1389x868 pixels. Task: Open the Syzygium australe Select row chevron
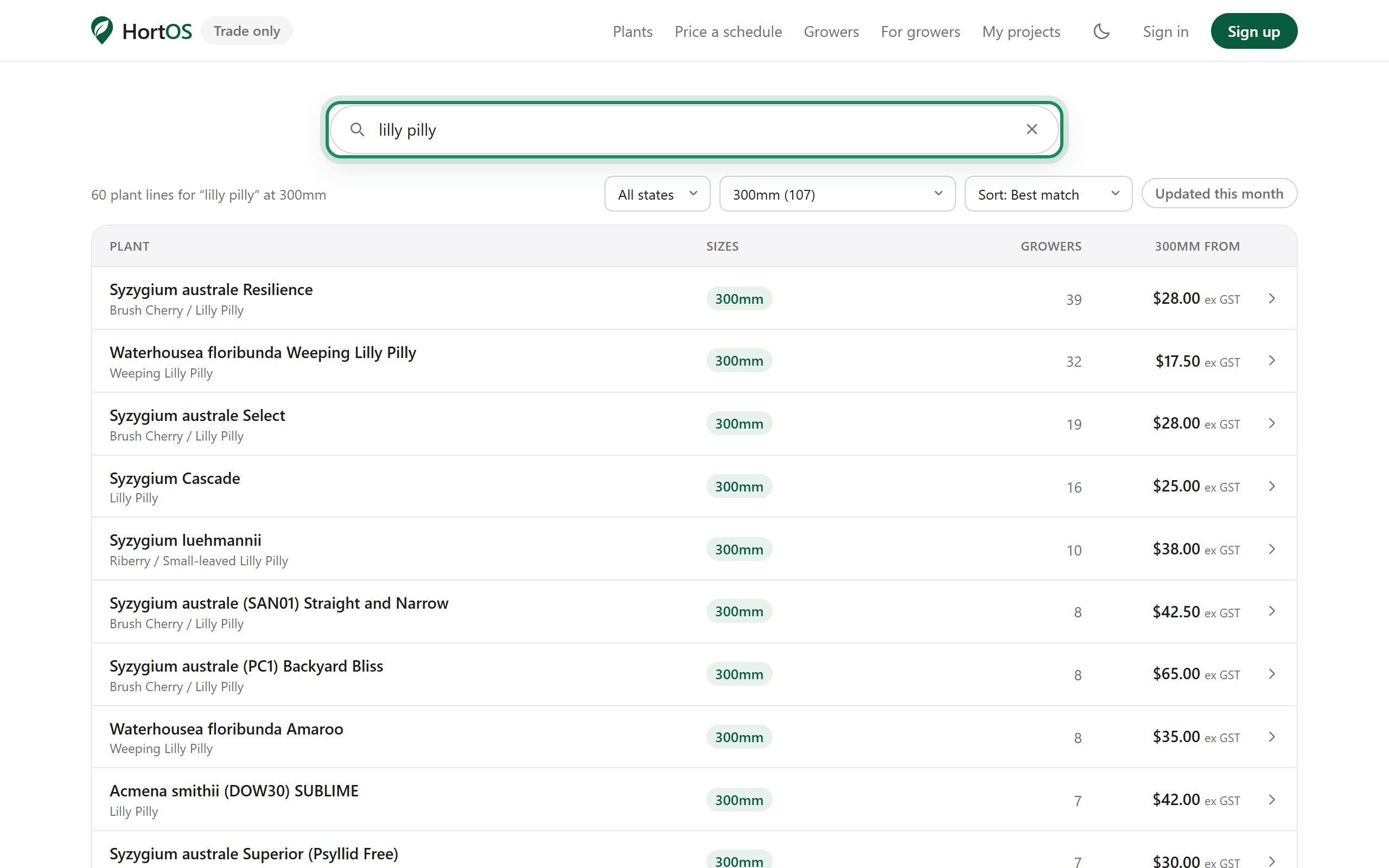click(1272, 424)
